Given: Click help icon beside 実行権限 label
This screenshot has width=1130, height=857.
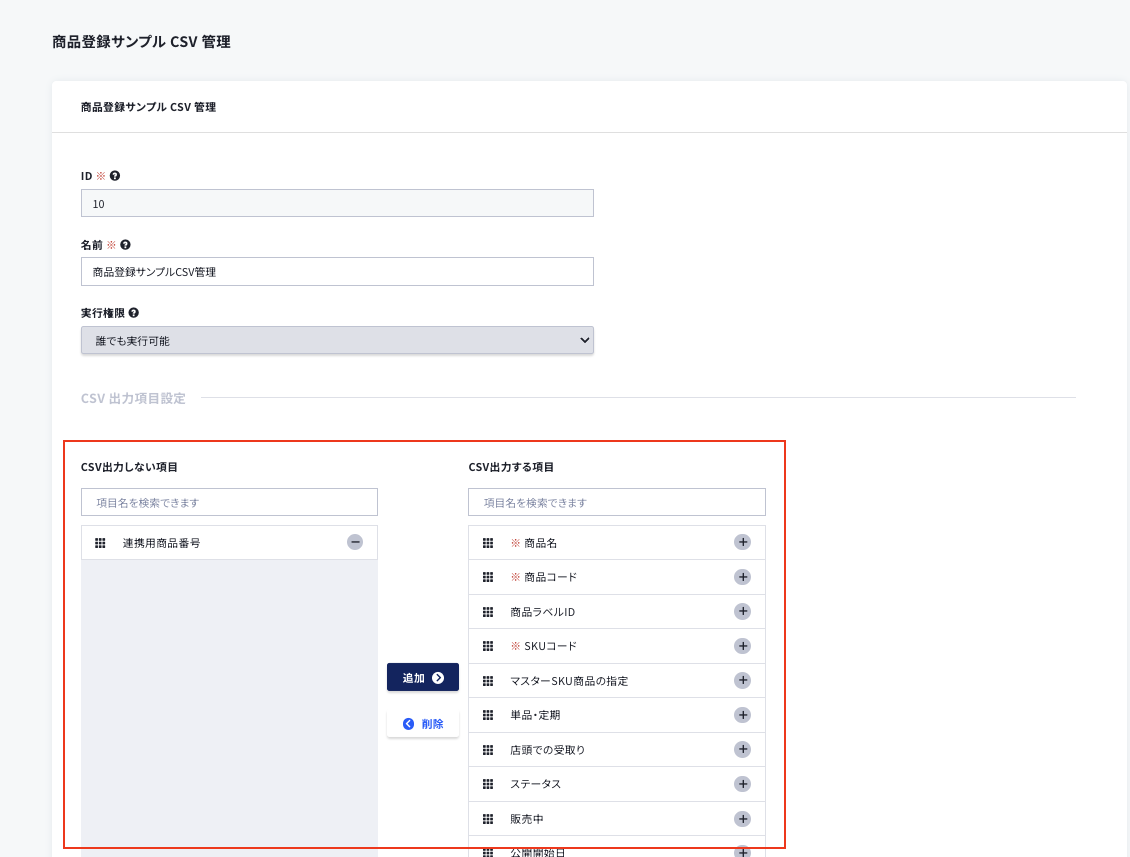Looking at the screenshot, I should click(134, 313).
